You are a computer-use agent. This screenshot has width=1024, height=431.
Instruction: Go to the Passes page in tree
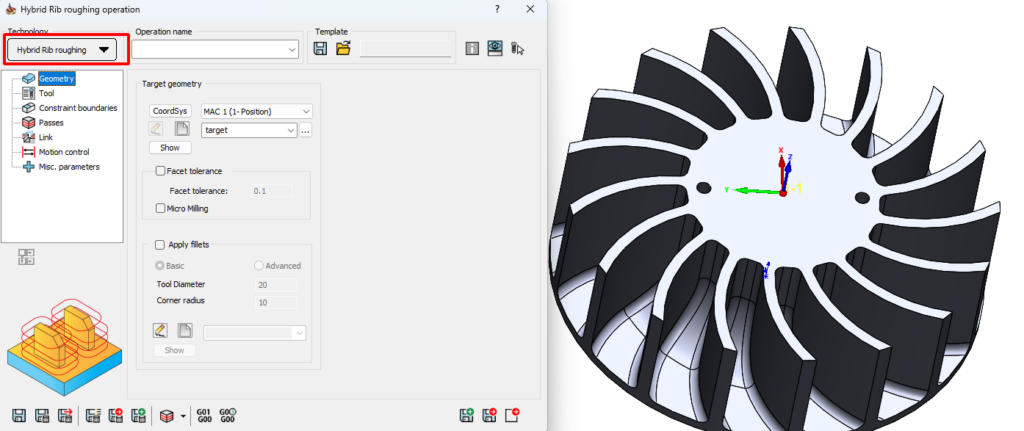coord(51,122)
